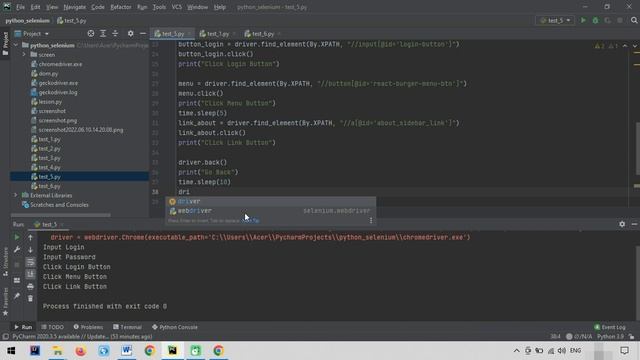Expand External Libraries node
The image size is (640, 360).
point(16,196)
